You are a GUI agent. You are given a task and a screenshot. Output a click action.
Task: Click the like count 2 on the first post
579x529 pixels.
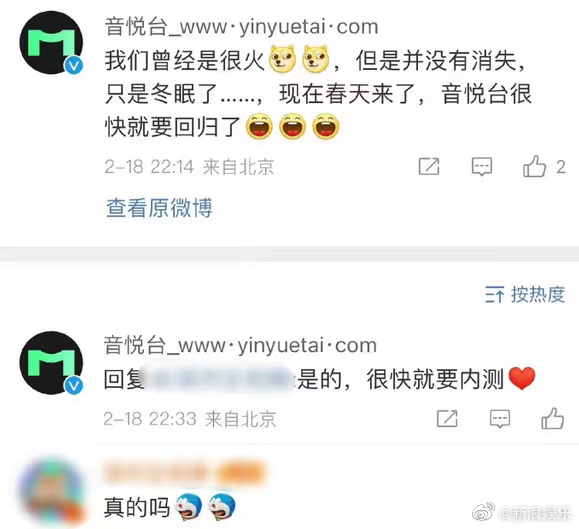click(561, 167)
